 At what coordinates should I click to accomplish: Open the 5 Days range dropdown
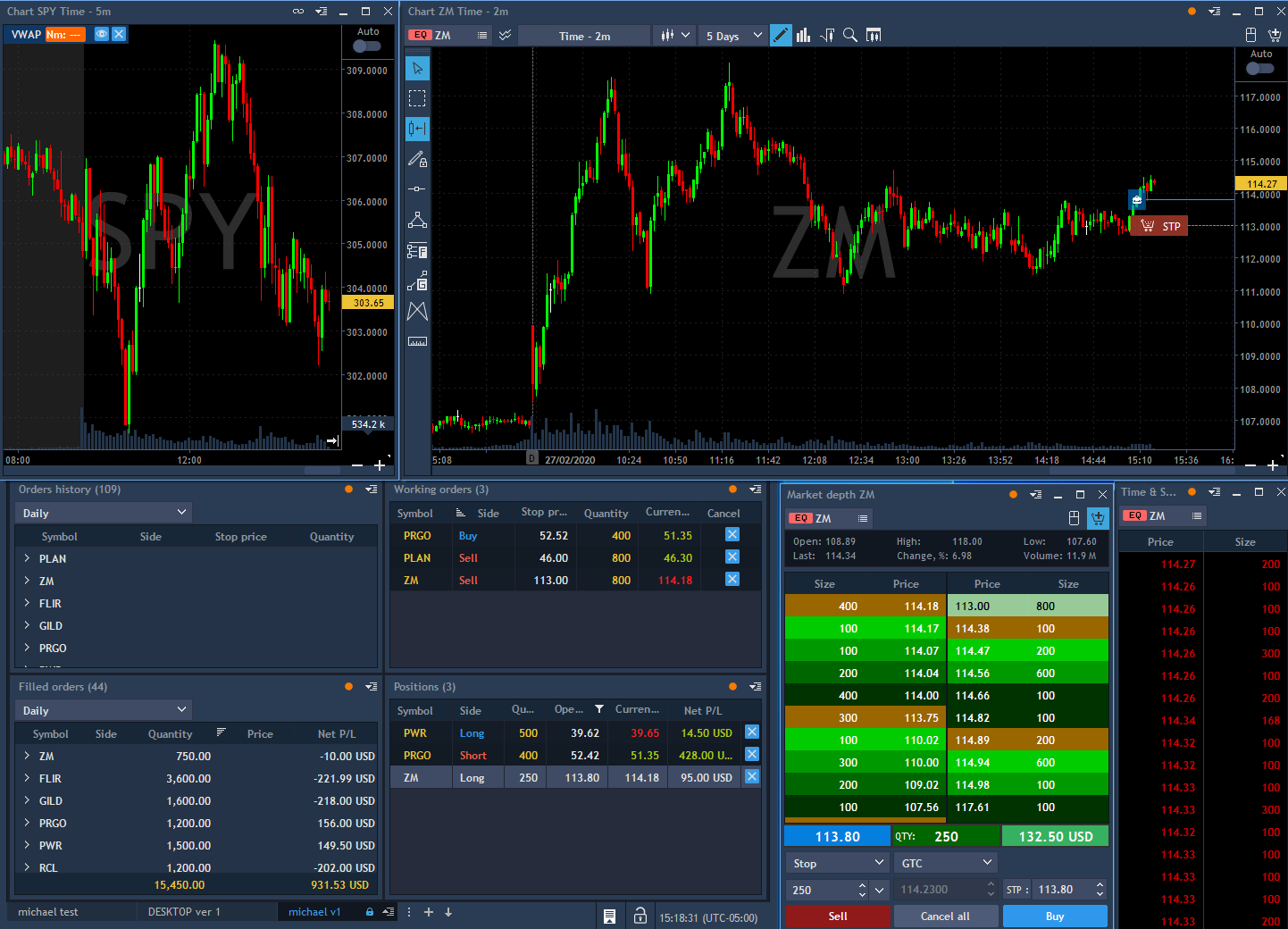coord(733,36)
